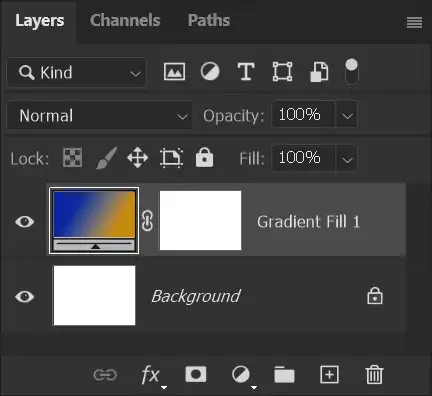Viewport: 432px width, 396px height.
Task: Open the Kind filter type dropdown
Action: (76, 72)
